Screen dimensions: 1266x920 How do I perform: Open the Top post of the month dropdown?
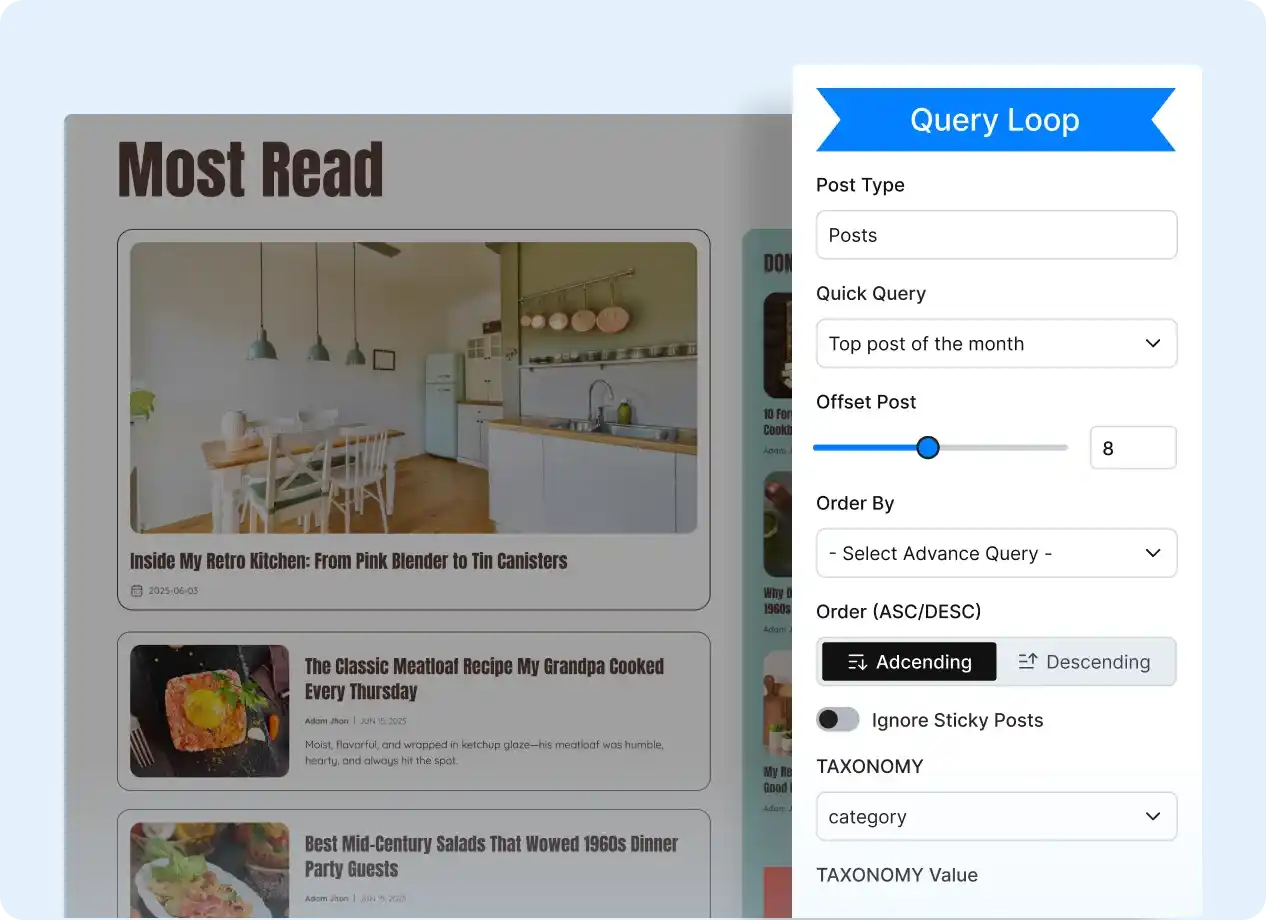tap(995, 343)
